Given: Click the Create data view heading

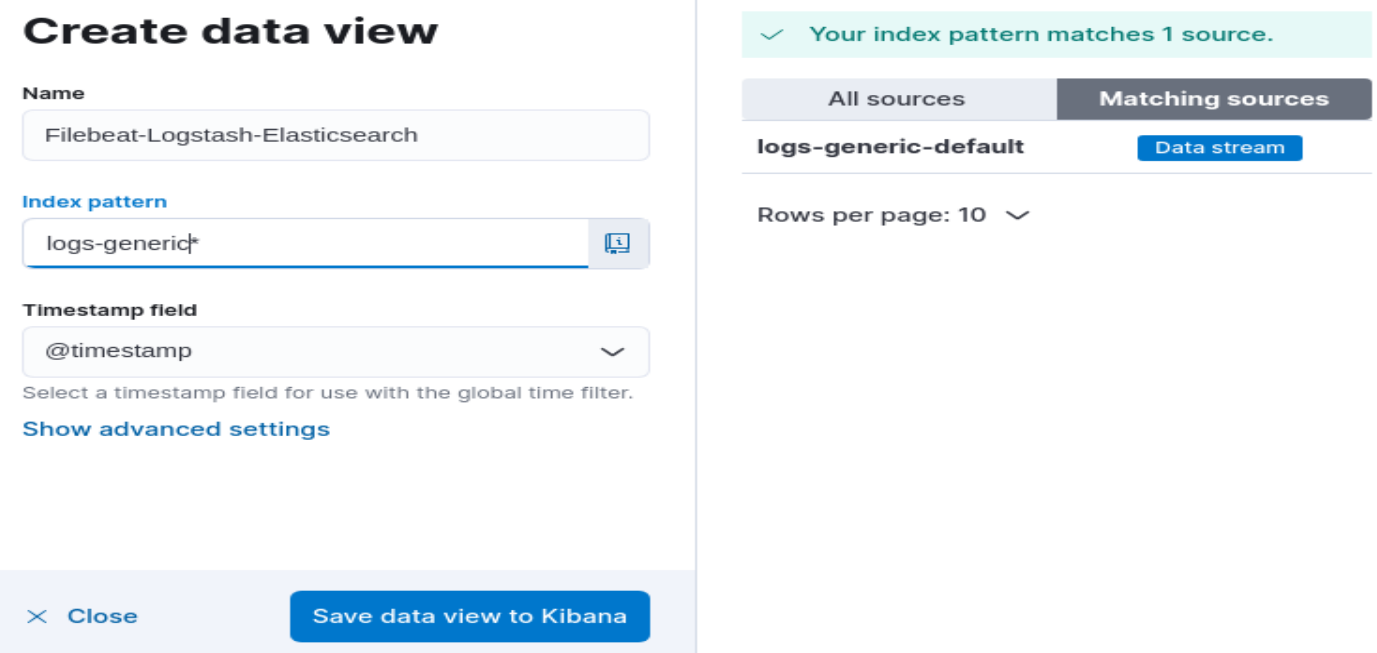Looking at the screenshot, I should (231, 31).
